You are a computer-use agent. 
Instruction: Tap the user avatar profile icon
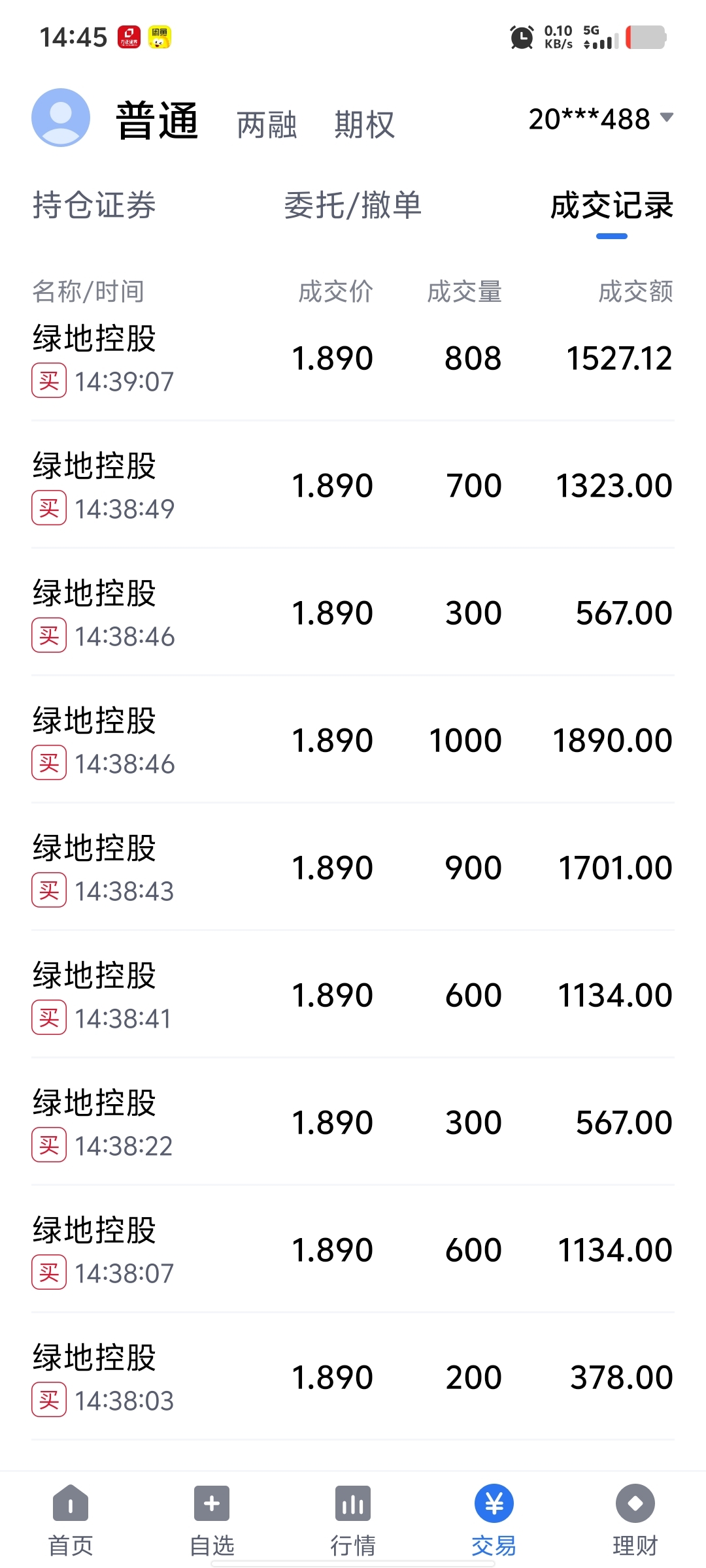[x=61, y=118]
